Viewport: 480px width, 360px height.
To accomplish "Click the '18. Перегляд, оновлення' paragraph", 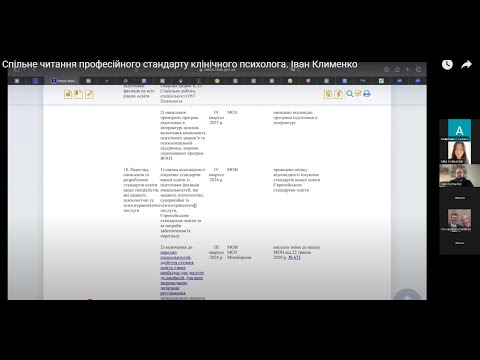I will click(141, 190).
